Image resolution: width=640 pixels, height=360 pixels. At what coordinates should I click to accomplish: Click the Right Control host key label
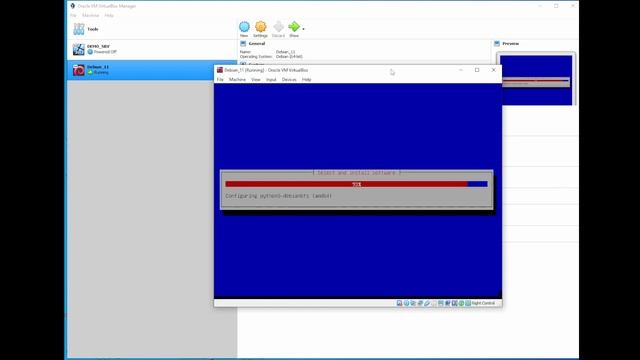point(483,303)
